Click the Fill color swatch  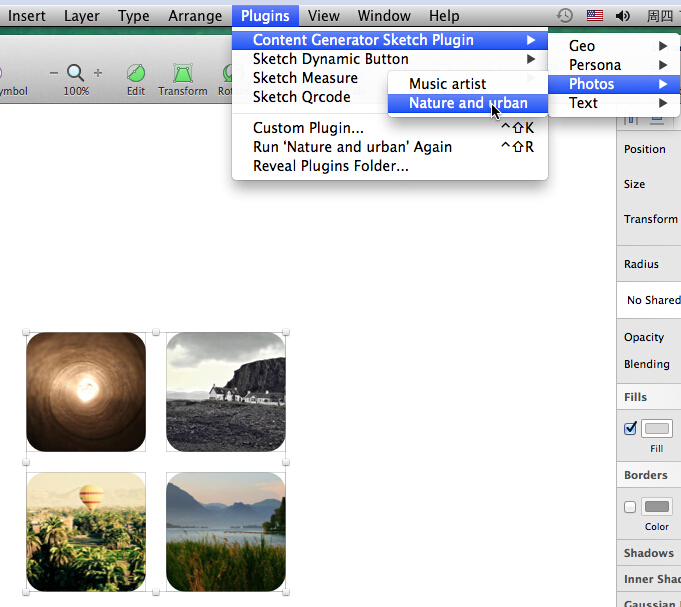[657, 429]
